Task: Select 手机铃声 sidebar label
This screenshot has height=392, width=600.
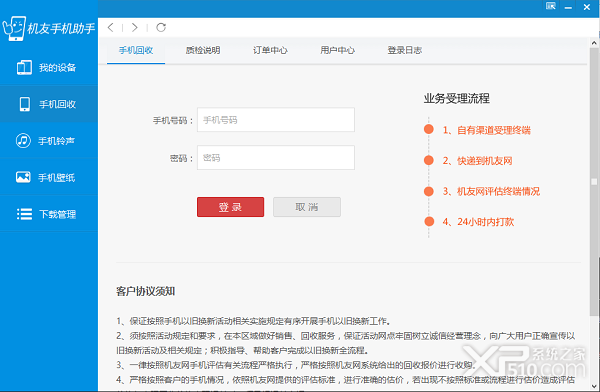Action: (x=56, y=141)
